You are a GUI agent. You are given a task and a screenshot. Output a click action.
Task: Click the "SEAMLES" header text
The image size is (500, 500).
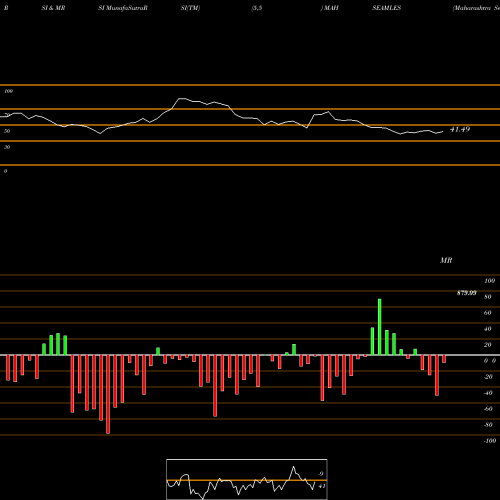[x=387, y=8]
